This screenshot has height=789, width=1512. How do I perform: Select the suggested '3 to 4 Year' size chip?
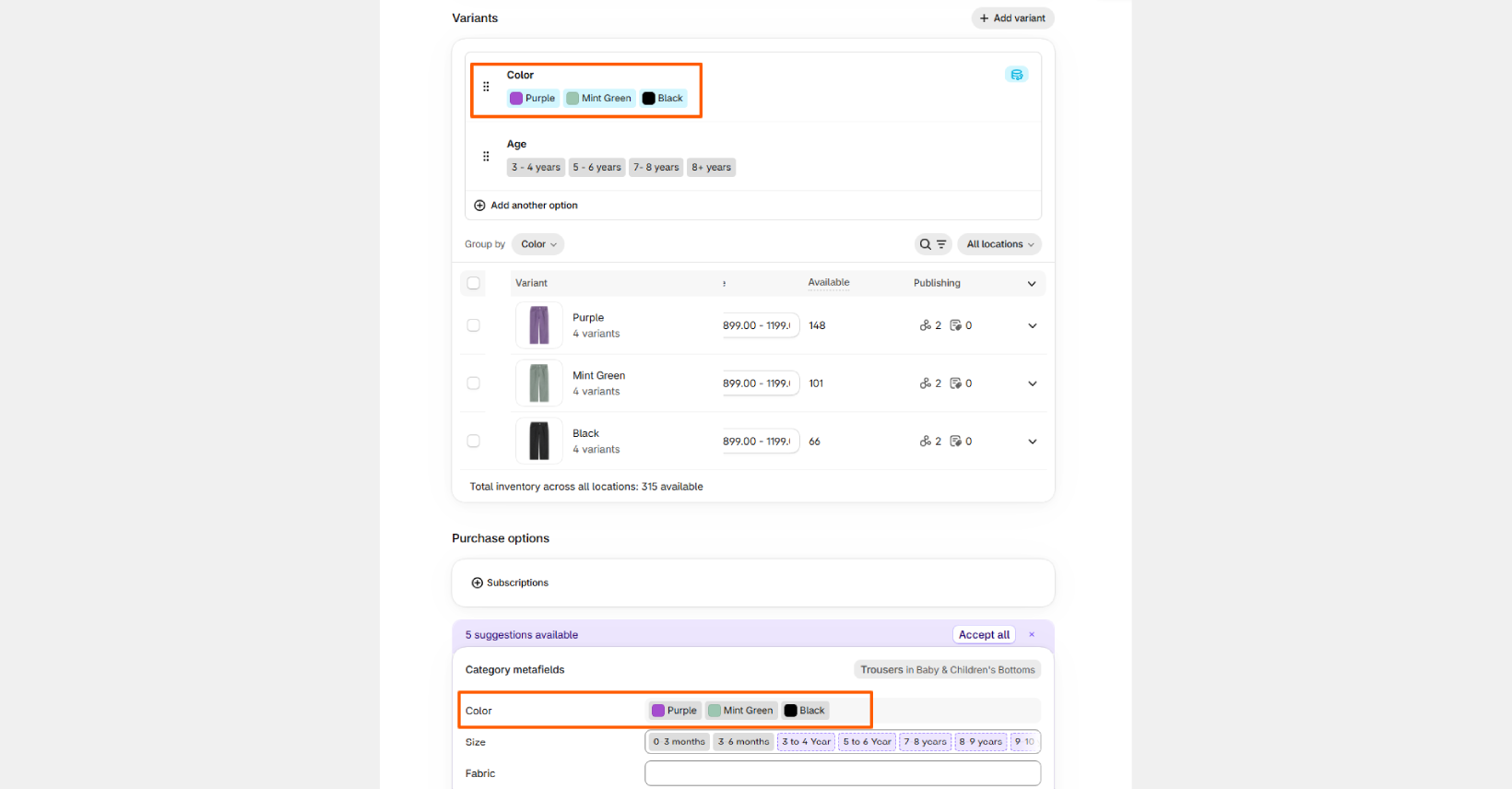pos(807,742)
